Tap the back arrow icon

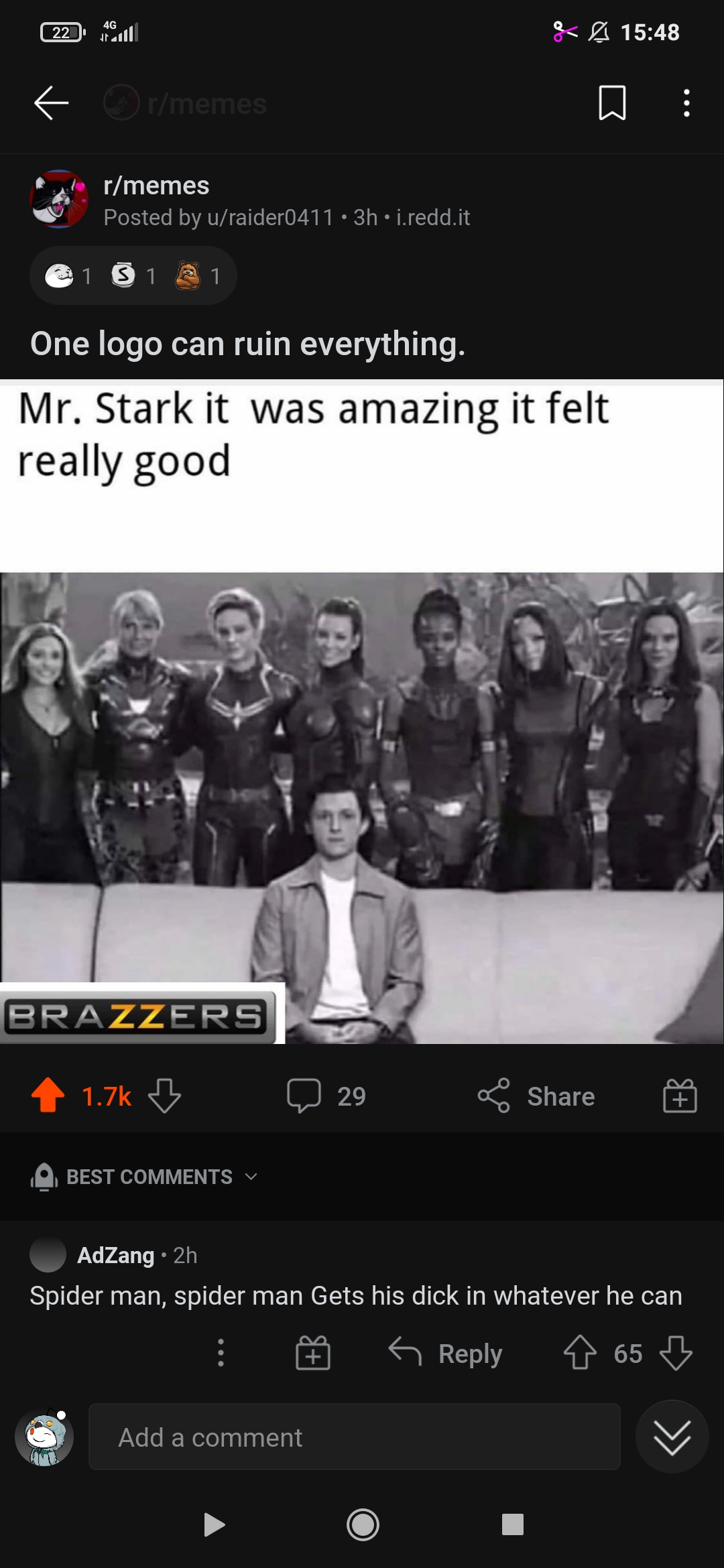pos(52,103)
